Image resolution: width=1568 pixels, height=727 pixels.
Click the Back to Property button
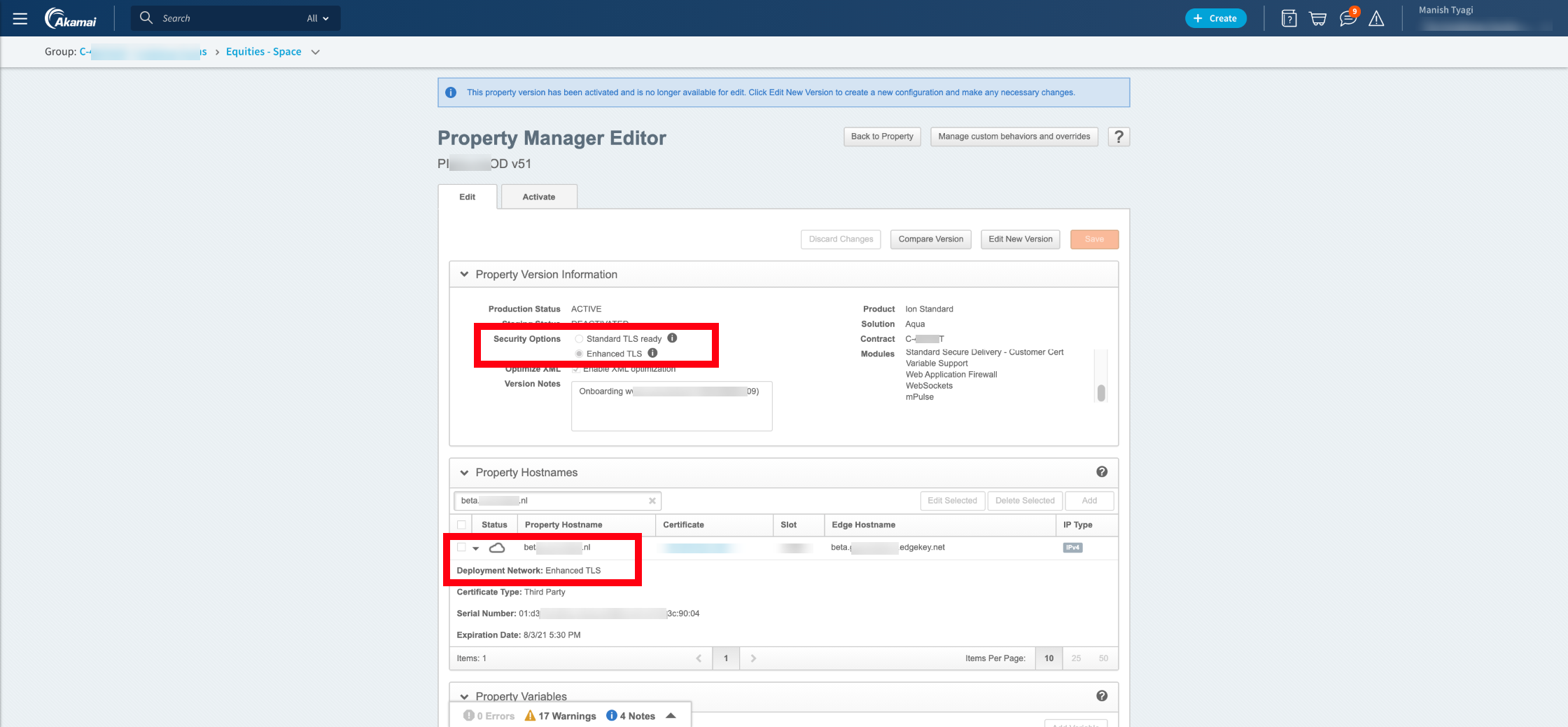882,137
